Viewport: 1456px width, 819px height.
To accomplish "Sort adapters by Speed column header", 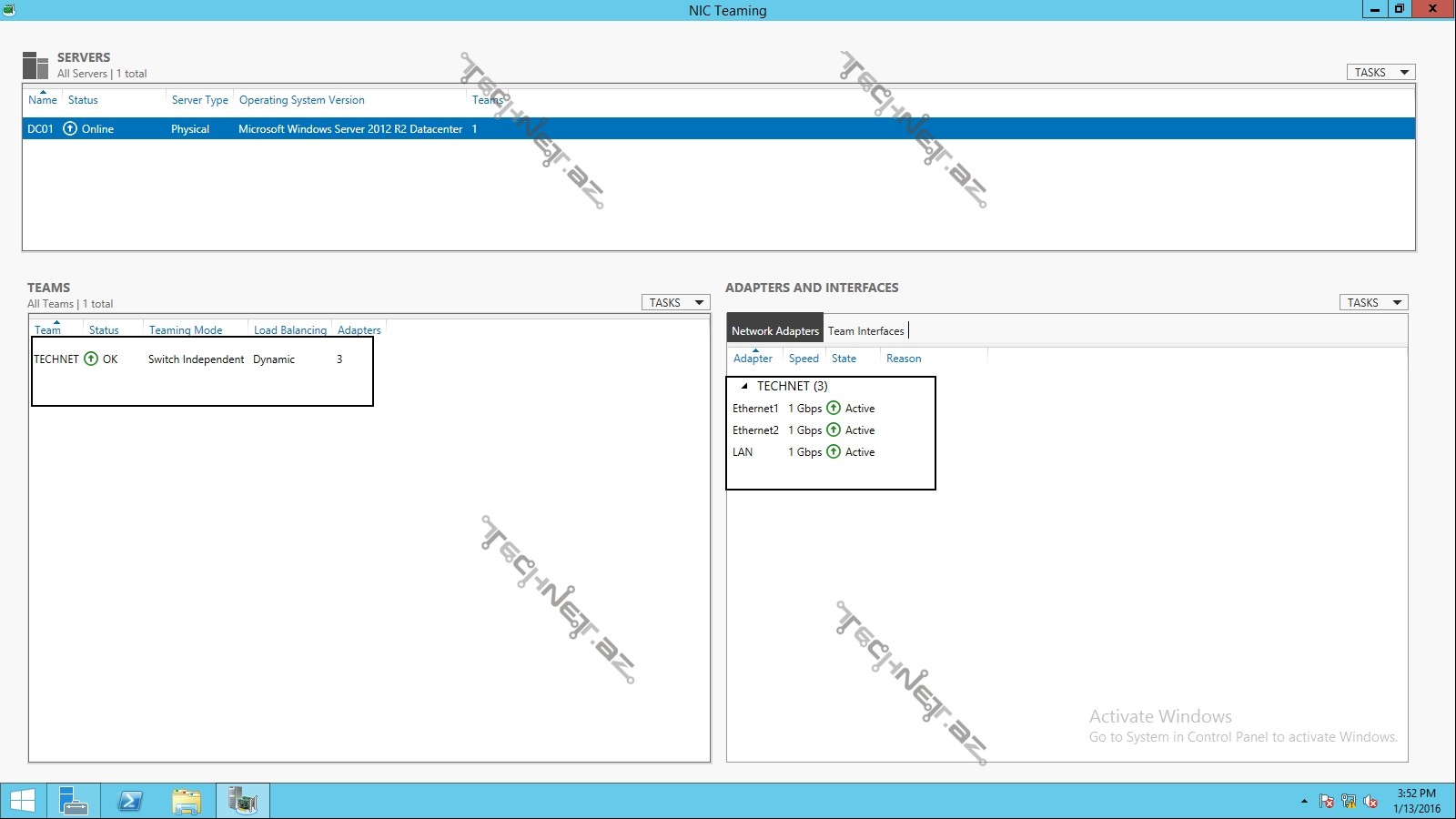I will click(804, 359).
